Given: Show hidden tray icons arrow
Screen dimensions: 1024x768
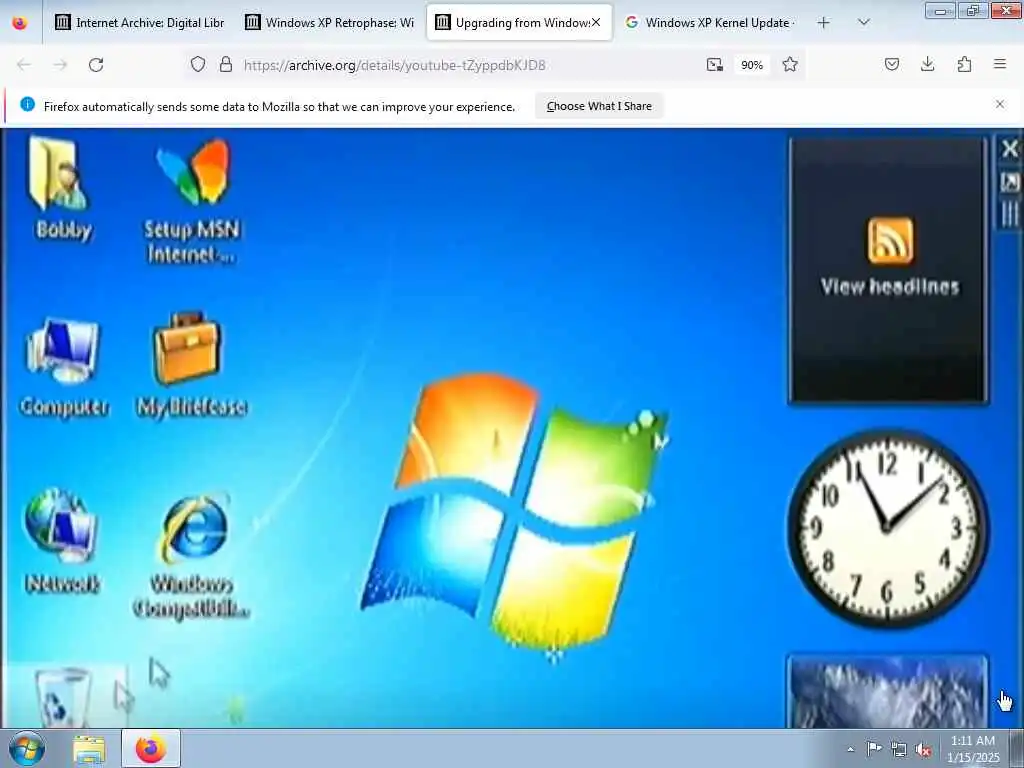Looking at the screenshot, I should coord(850,749).
